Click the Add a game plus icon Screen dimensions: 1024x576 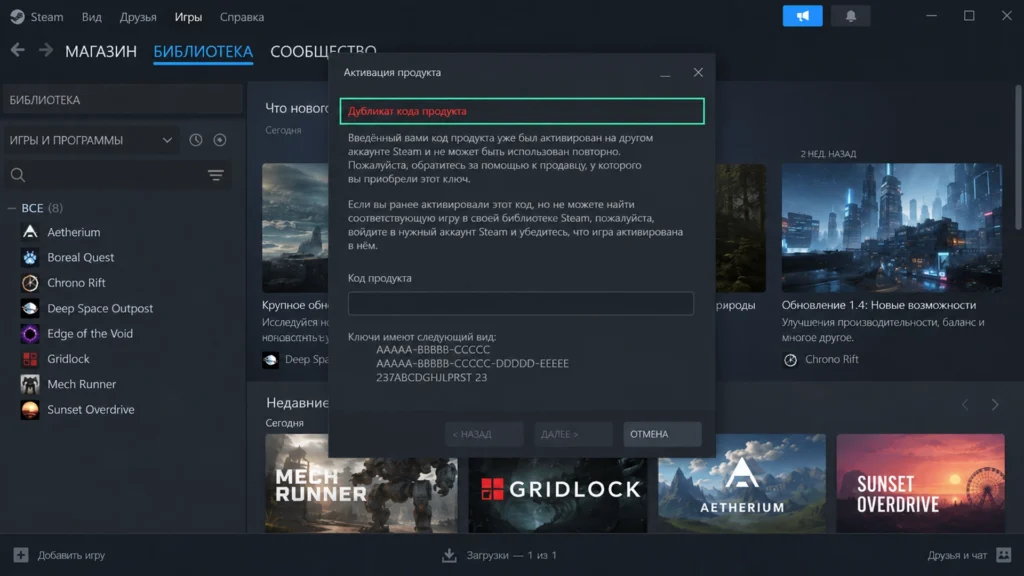21,555
